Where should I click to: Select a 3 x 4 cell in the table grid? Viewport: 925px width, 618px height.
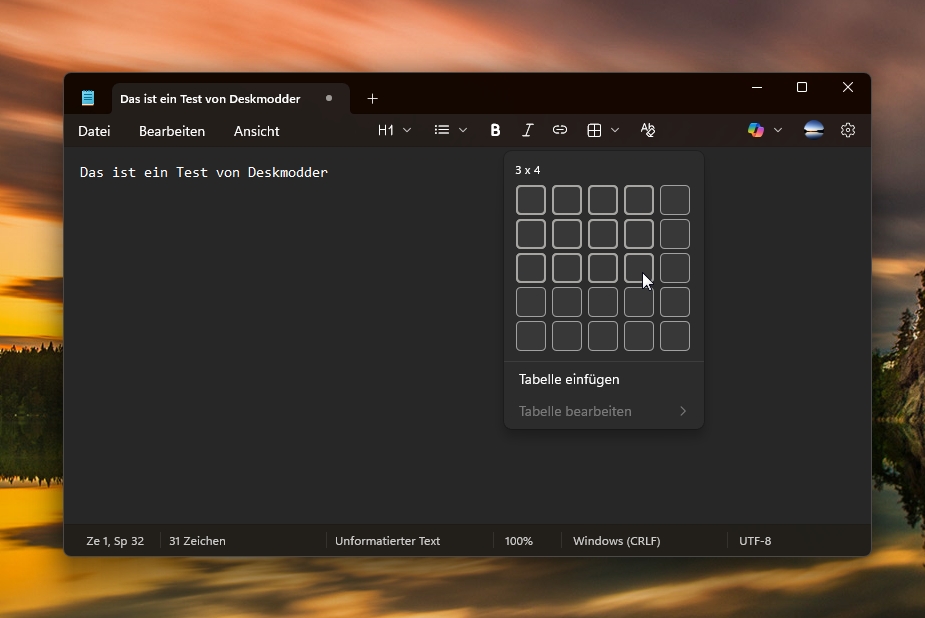(x=639, y=267)
